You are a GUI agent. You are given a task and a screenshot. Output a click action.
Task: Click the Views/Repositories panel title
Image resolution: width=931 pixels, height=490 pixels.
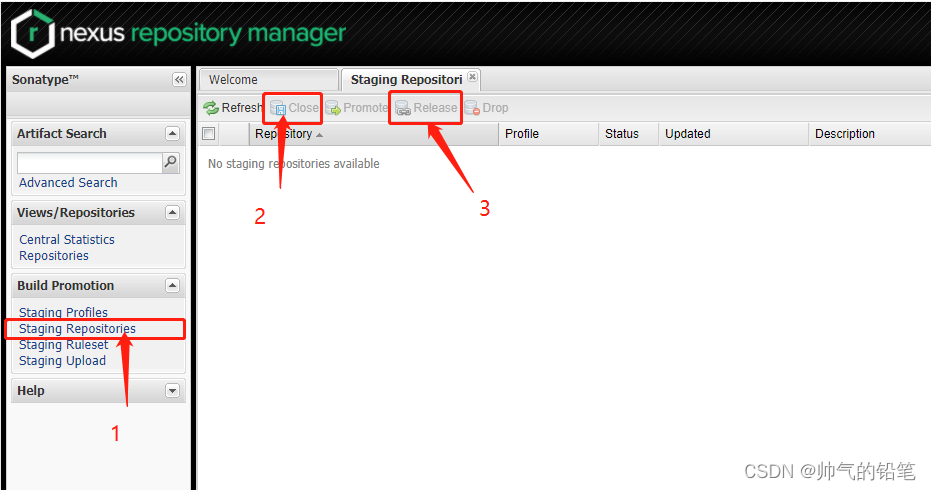tap(76, 213)
